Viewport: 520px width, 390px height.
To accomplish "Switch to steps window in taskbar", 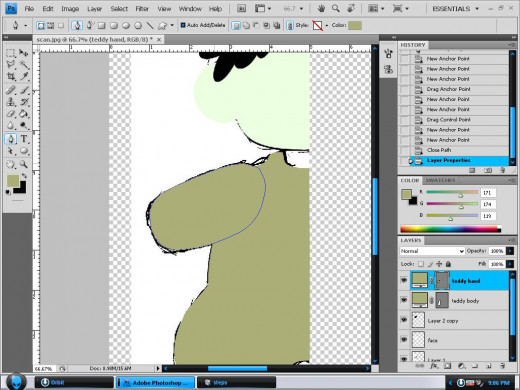I will click(x=236, y=382).
